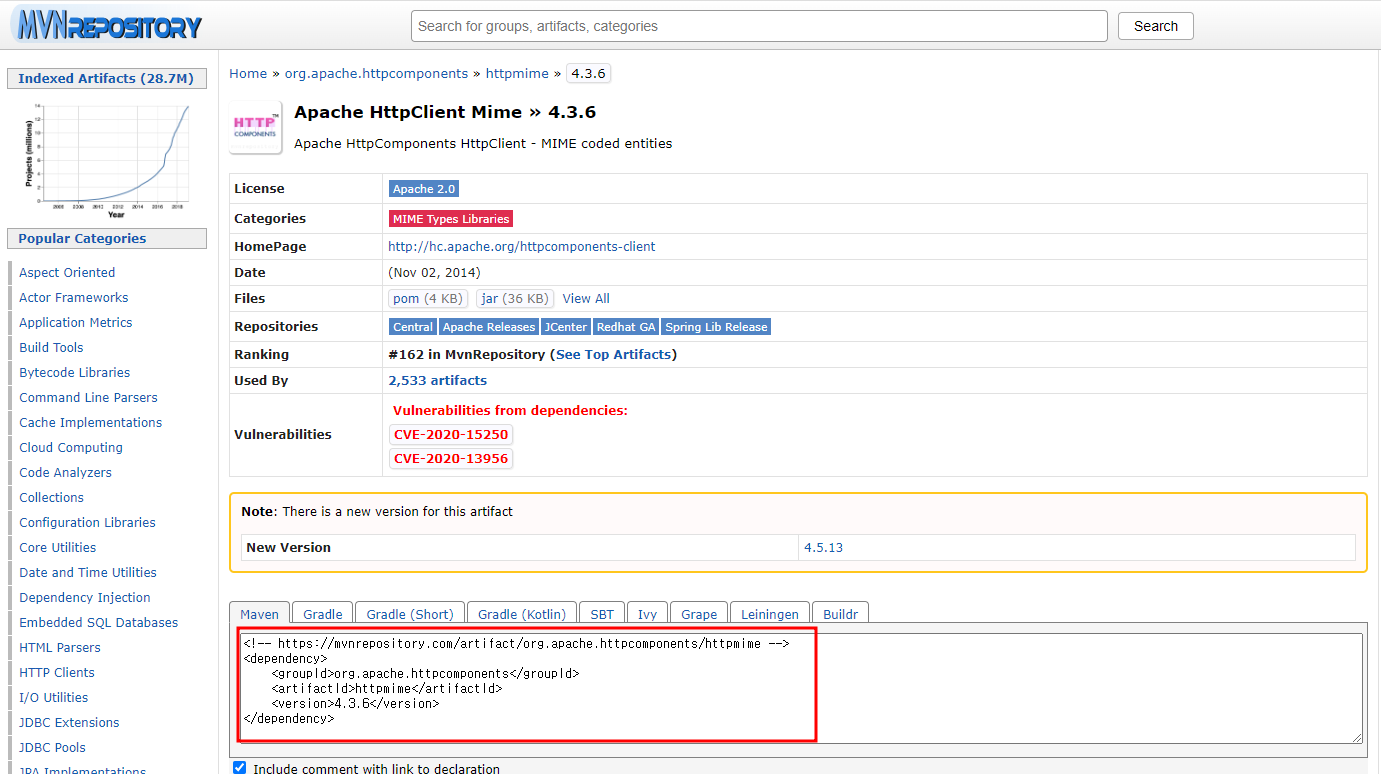This screenshot has height=774, width=1381.
Task: Click inside the Maven dependency snippet textarea
Action: point(800,688)
